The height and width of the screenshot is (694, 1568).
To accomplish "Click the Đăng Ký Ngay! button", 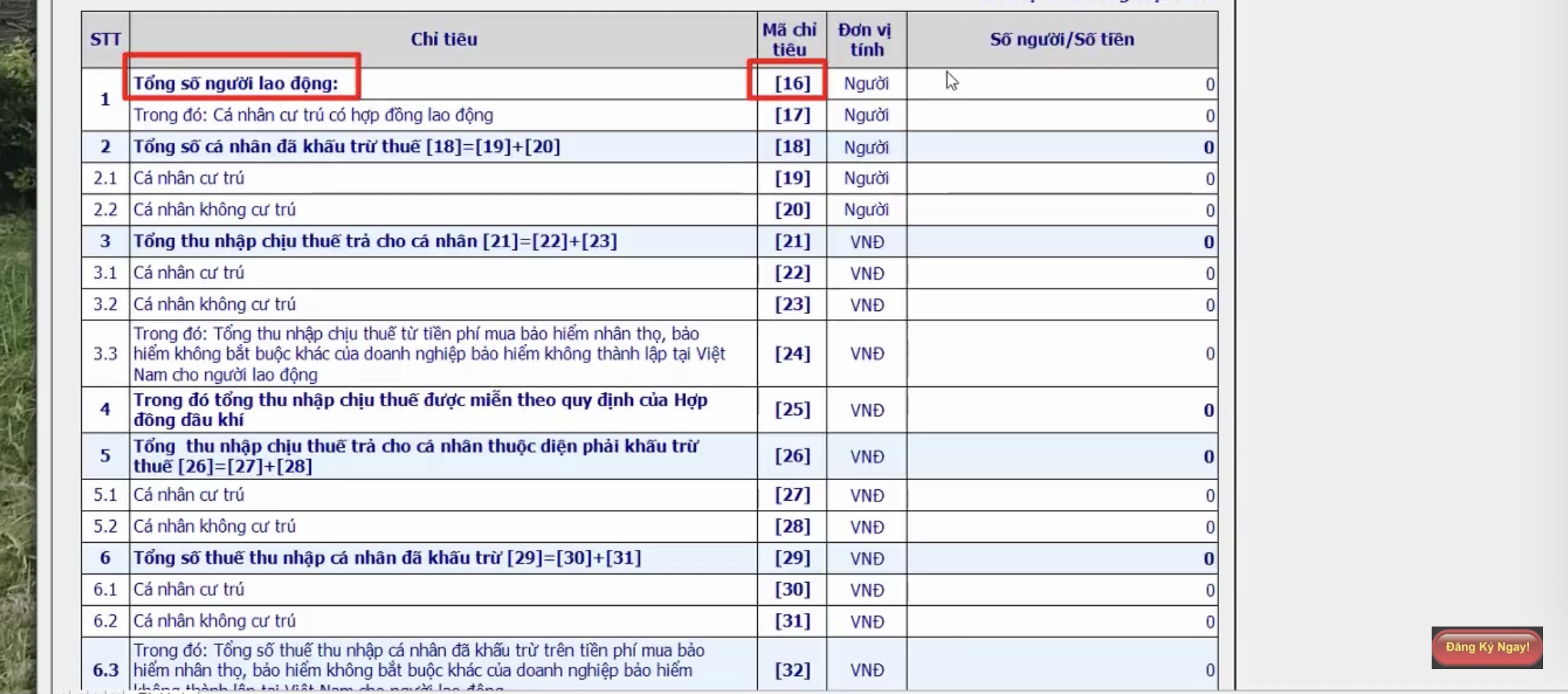I will click(1487, 647).
